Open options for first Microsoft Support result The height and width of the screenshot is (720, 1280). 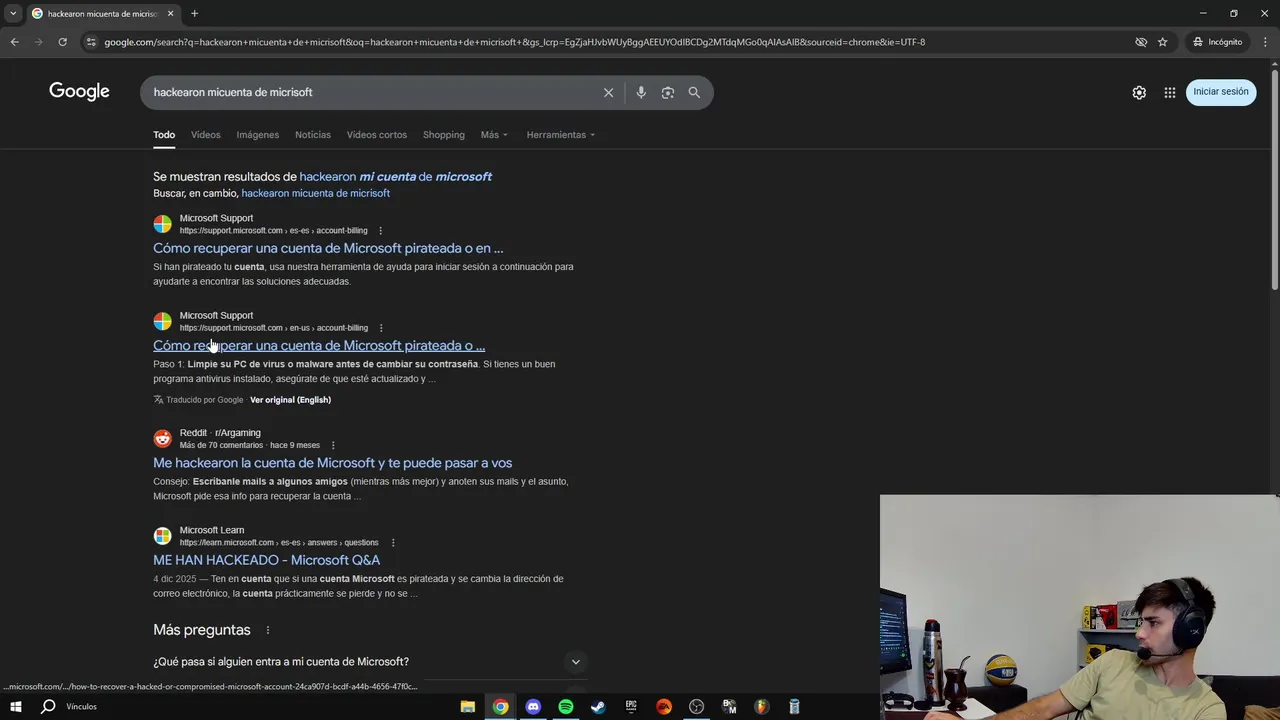(x=380, y=231)
